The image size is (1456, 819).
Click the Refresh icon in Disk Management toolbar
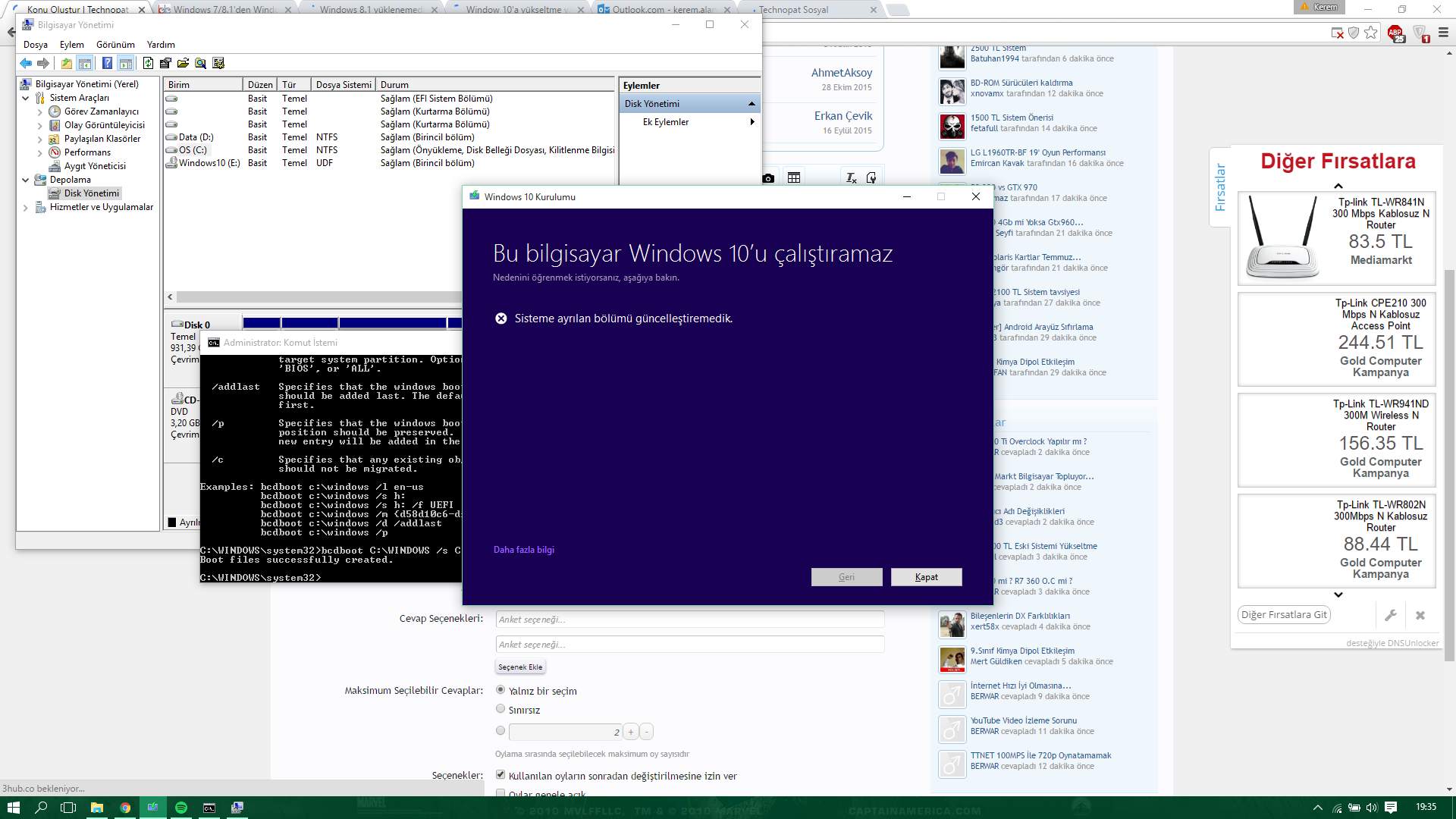[x=148, y=64]
